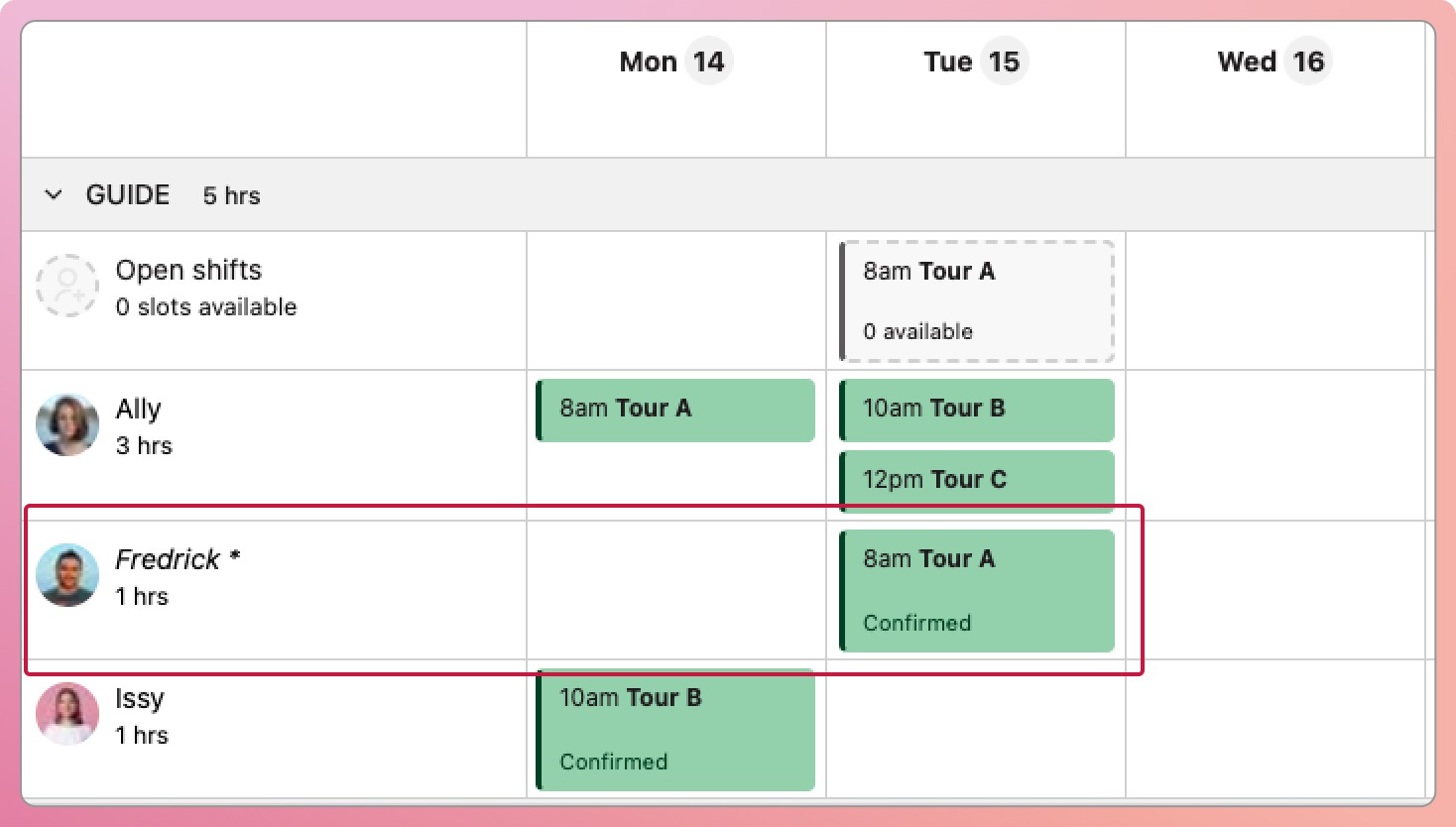Select Issy's avatar picture
This screenshot has height=827, width=1456.
(x=66, y=714)
